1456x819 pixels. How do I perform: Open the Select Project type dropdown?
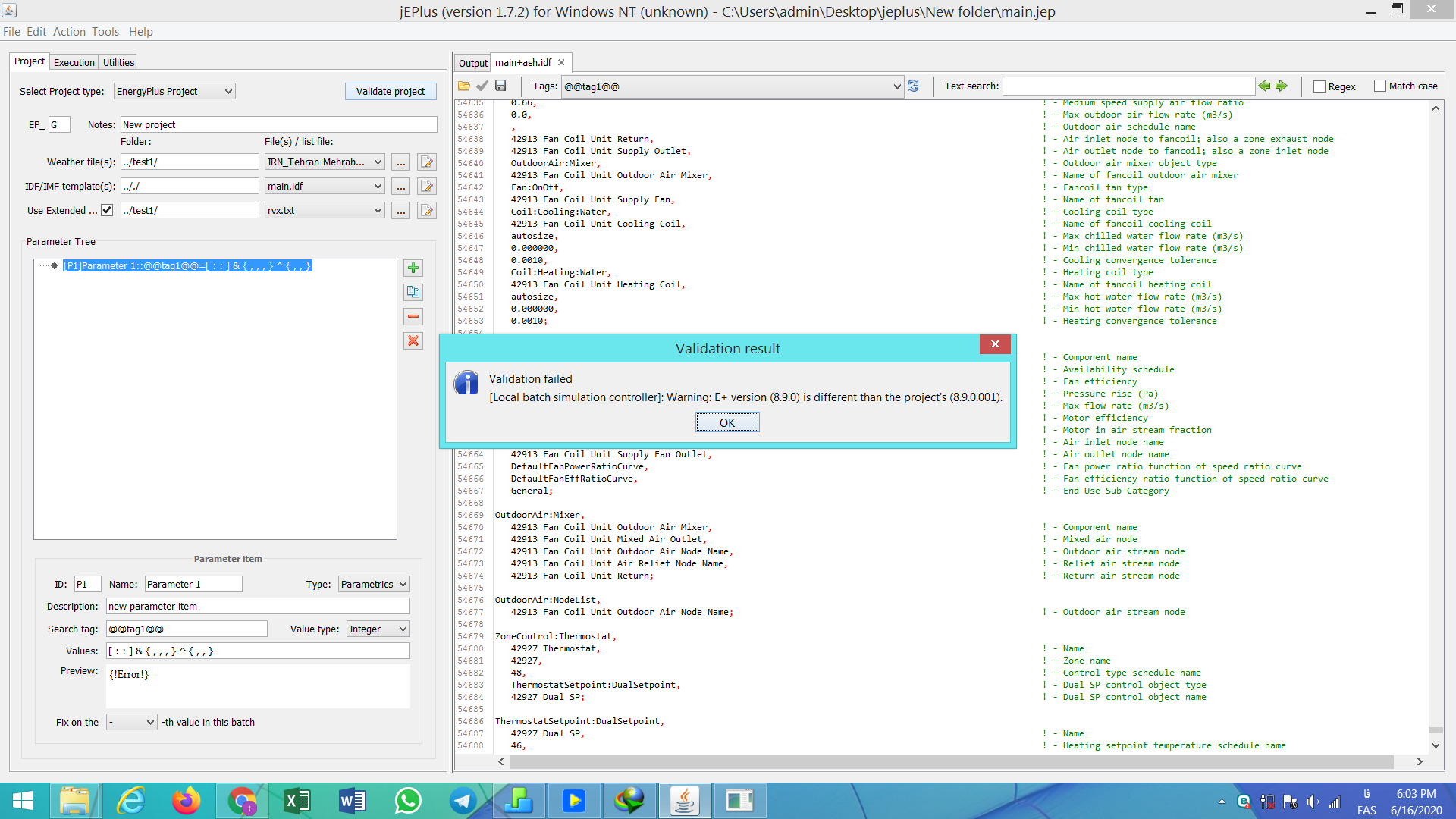pos(174,91)
